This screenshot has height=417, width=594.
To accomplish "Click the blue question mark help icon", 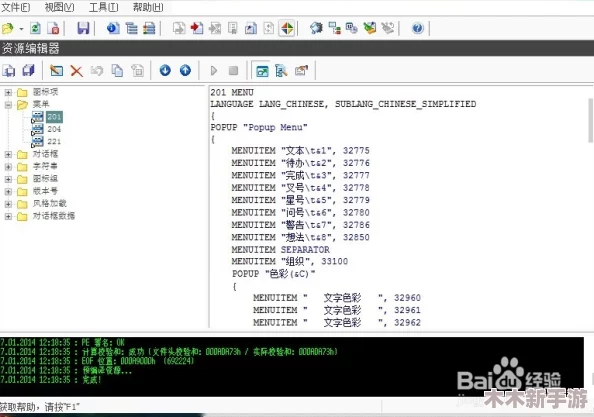I will 417,28.
